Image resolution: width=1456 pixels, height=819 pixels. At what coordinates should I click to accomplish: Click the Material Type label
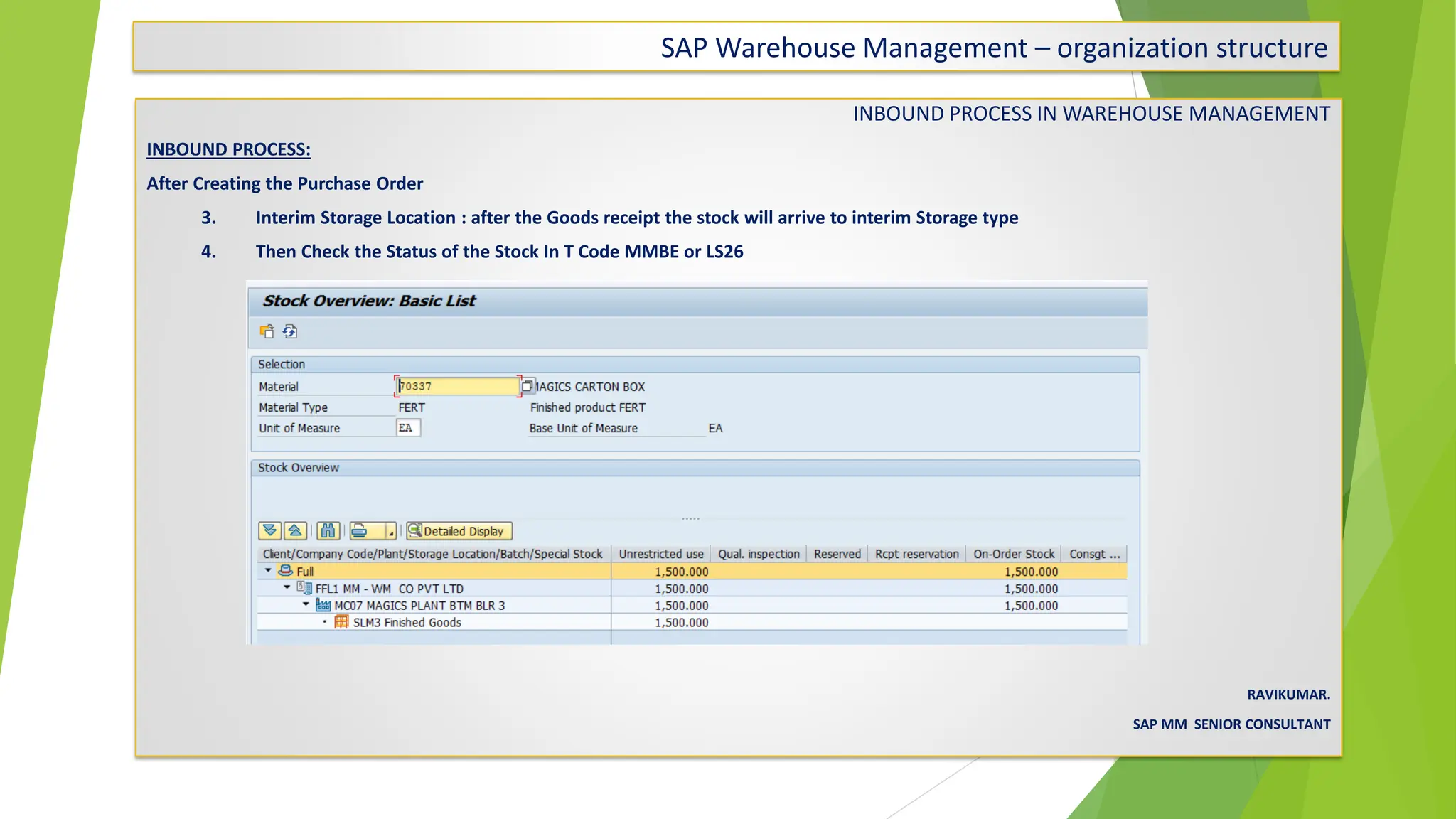coord(293,407)
